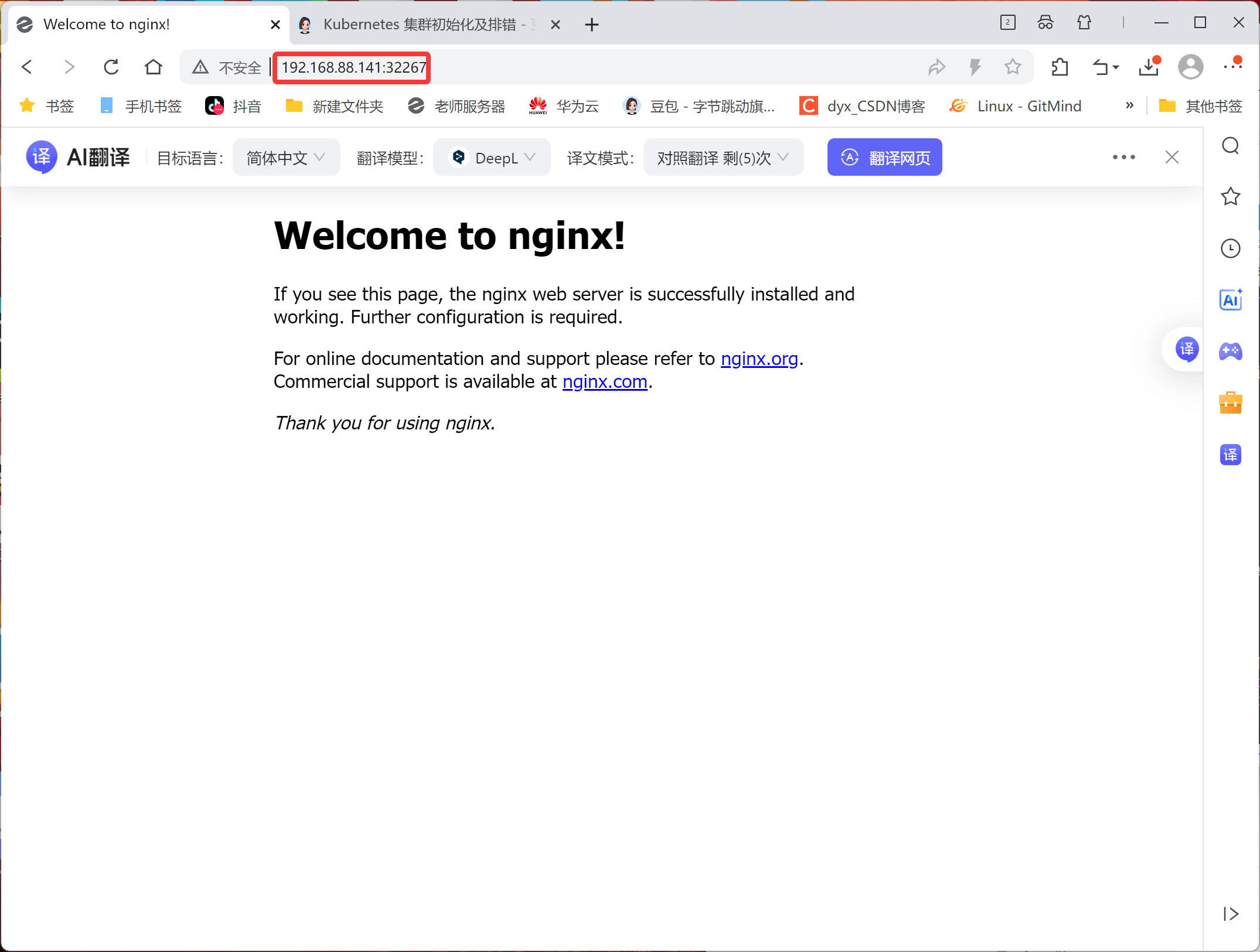Close the AI翻译 translation bar
Viewport: 1260px width, 952px height.
point(1172,157)
